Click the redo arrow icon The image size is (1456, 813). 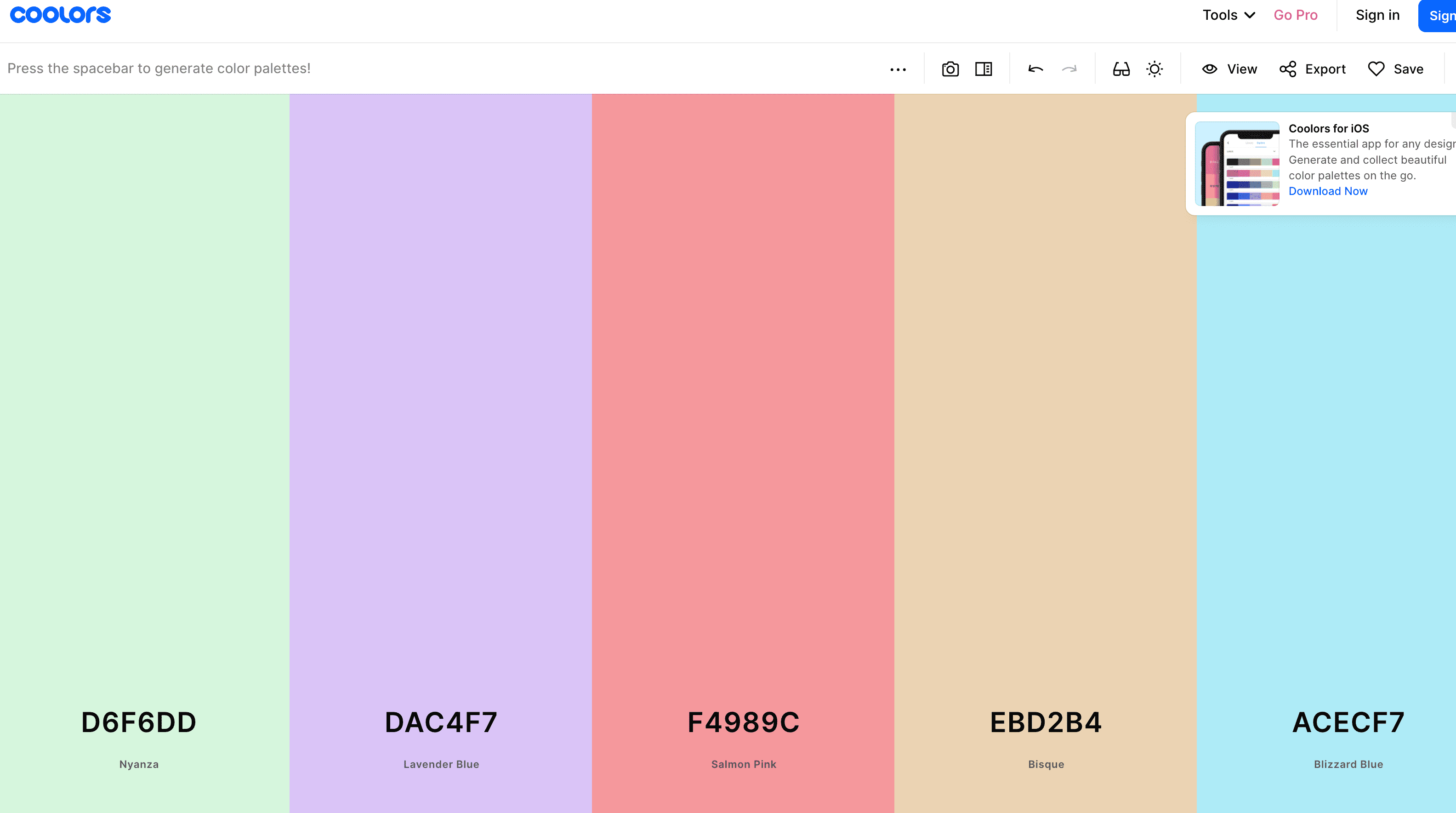[1069, 68]
